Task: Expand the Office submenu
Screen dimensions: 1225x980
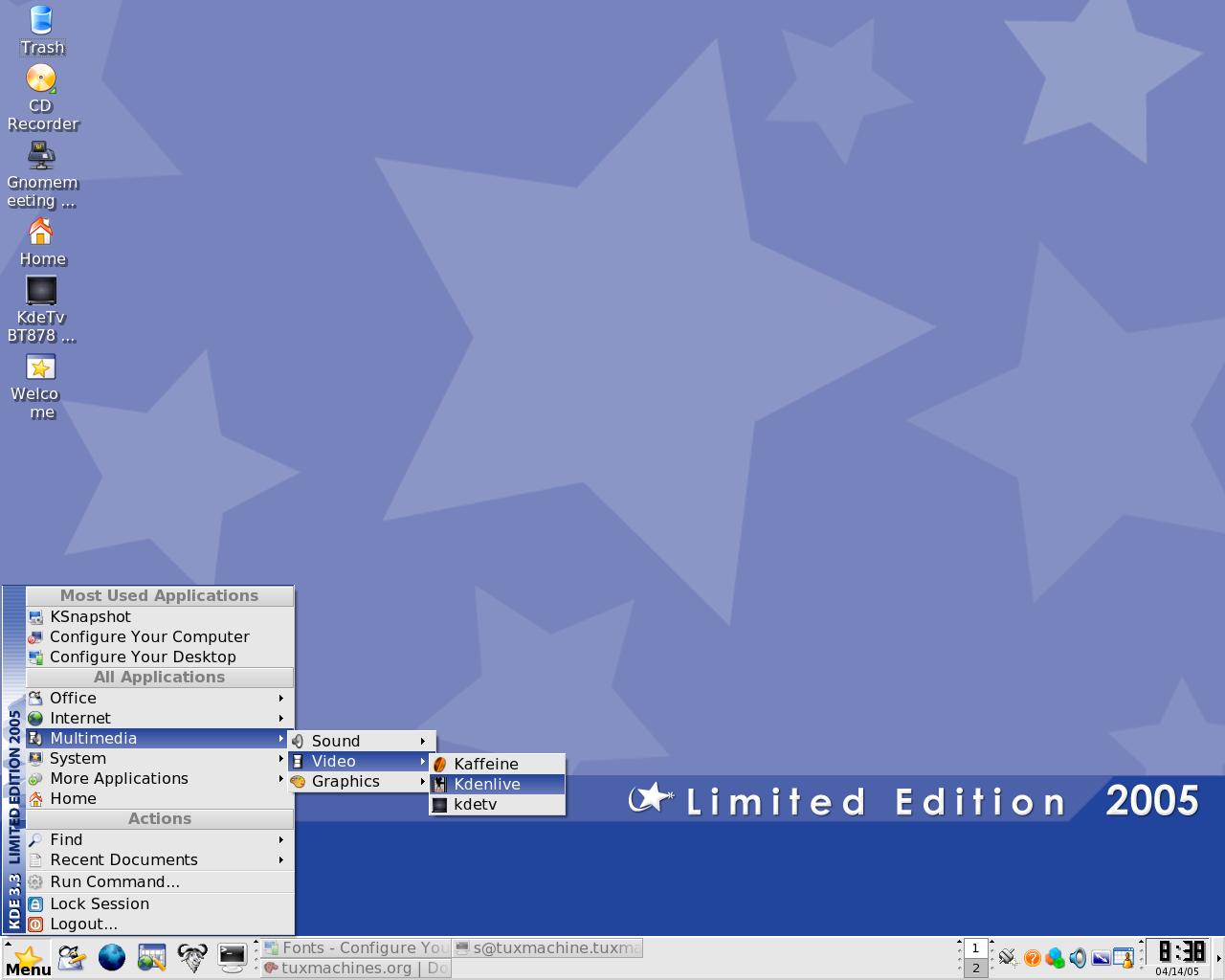Action: click(x=160, y=698)
